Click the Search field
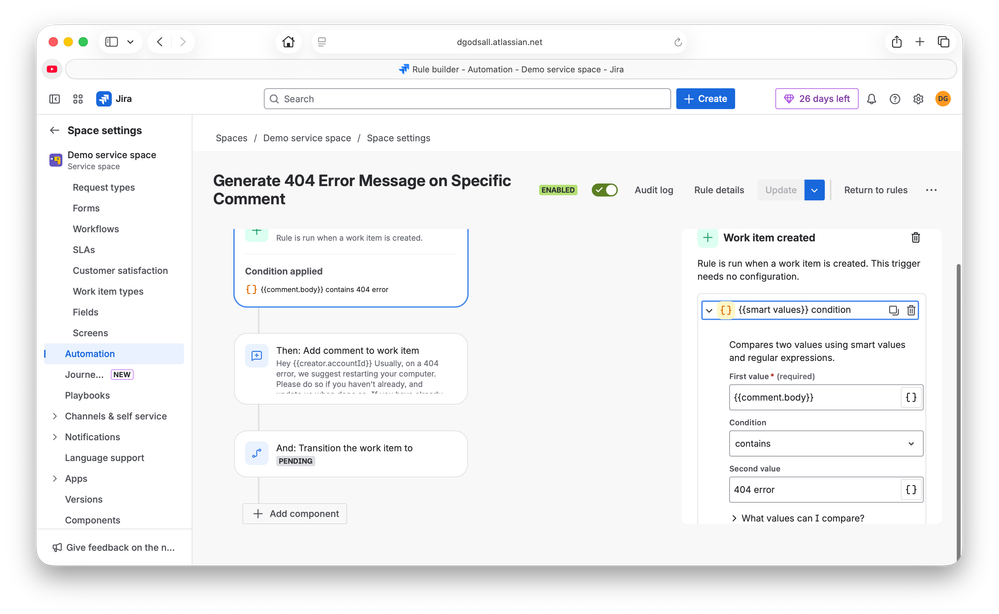The width and height of the screenshot is (999, 614). 467,99
